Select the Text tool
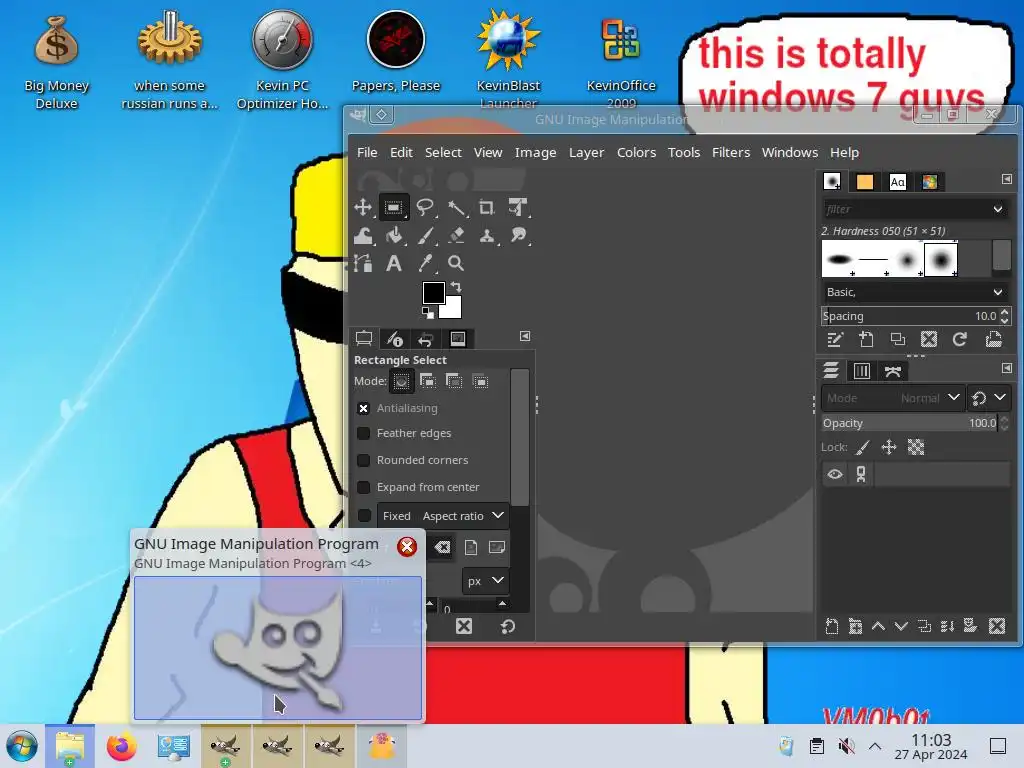 coord(394,263)
